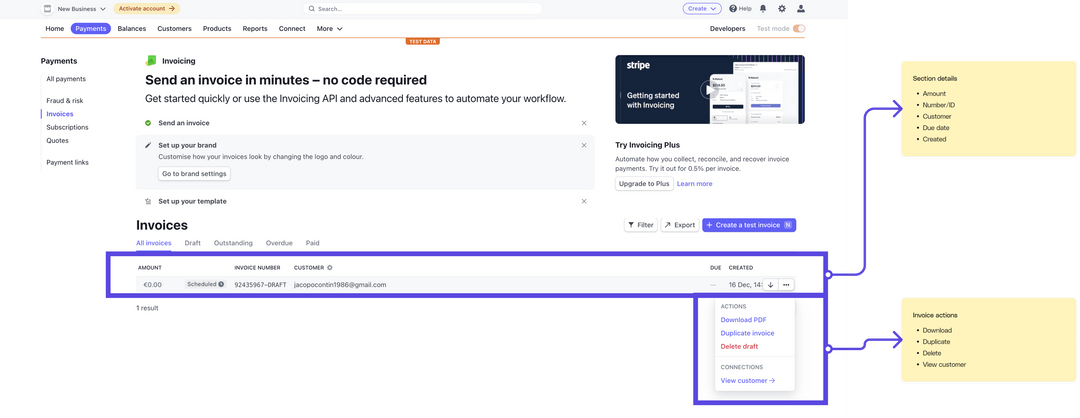Click Go to brand settings button
This screenshot has width=1080, height=418.
tap(194, 174)
